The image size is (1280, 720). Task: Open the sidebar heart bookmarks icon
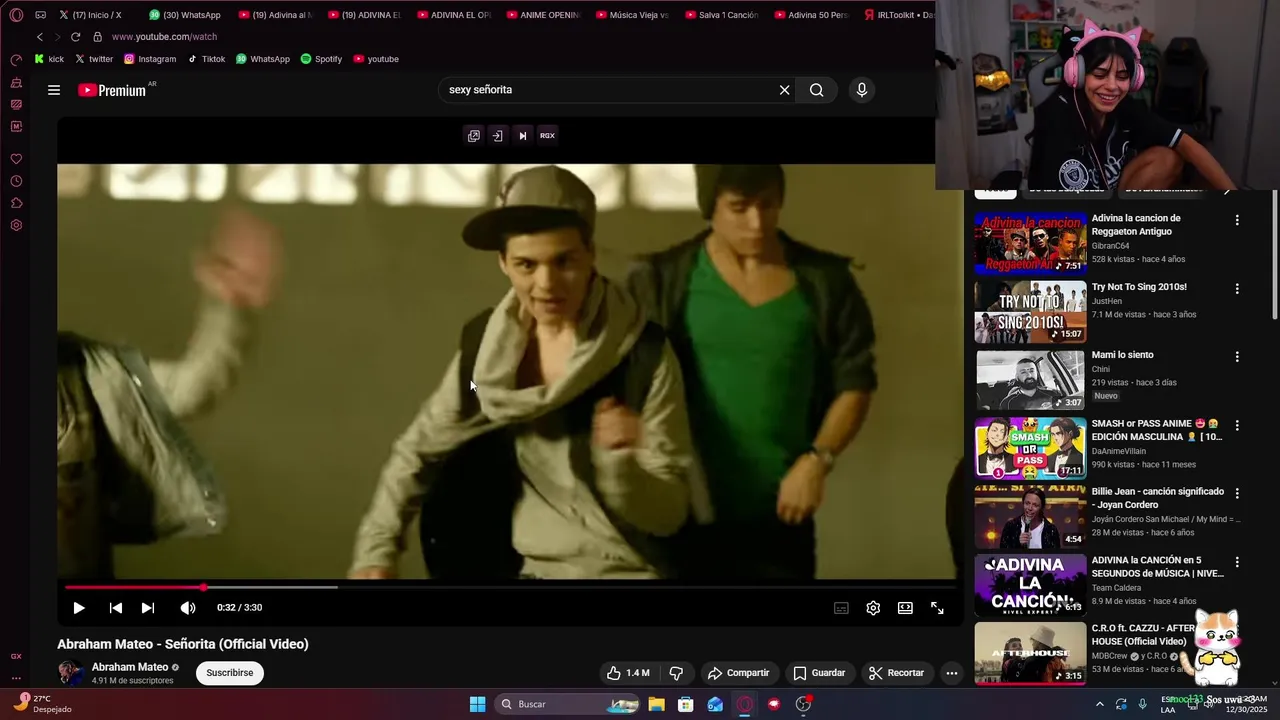pyautogui.click(x=16, y=159)
